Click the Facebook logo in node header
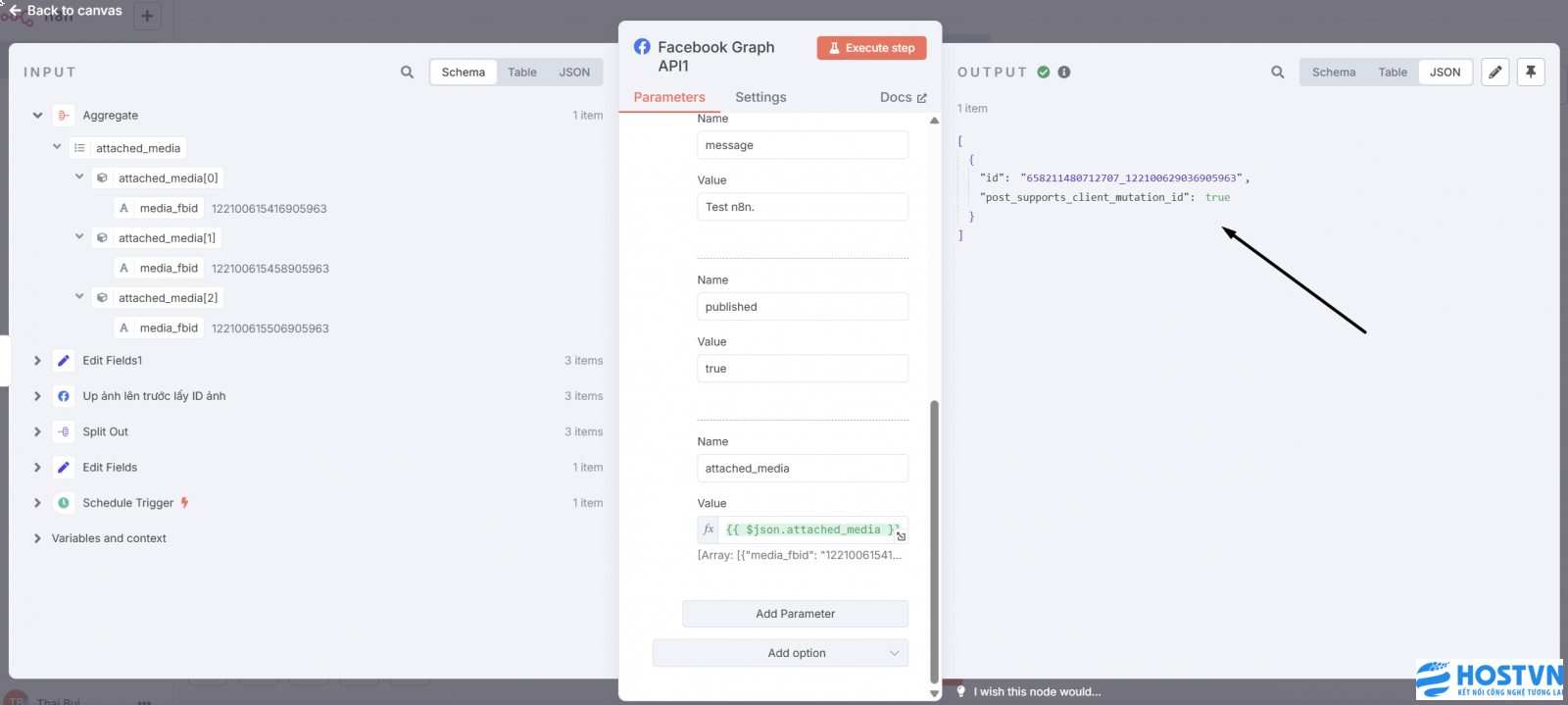The width and height of the screenshot is (1568, 705). point(642,47)
